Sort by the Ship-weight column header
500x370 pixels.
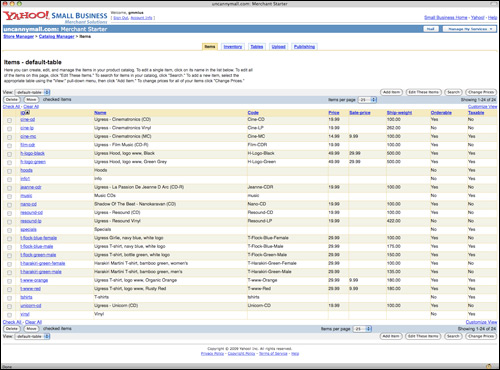(399, 113)
